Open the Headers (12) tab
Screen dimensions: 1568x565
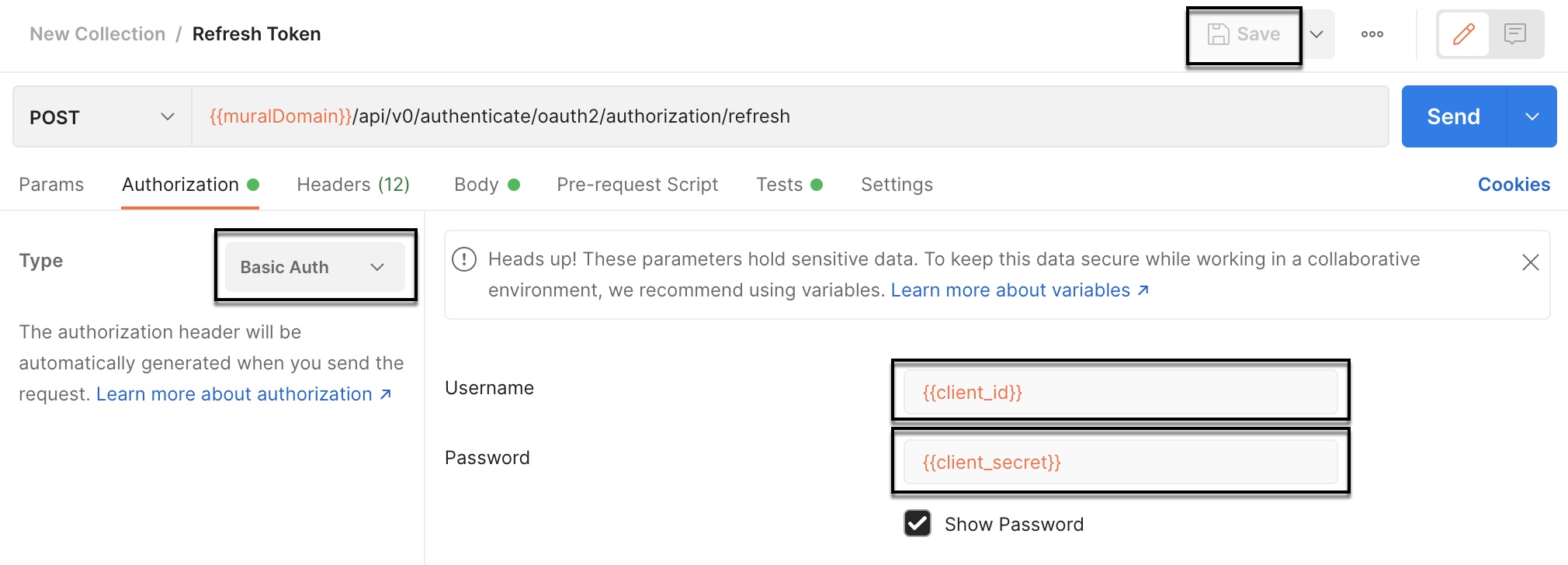(x=353, y=185)
